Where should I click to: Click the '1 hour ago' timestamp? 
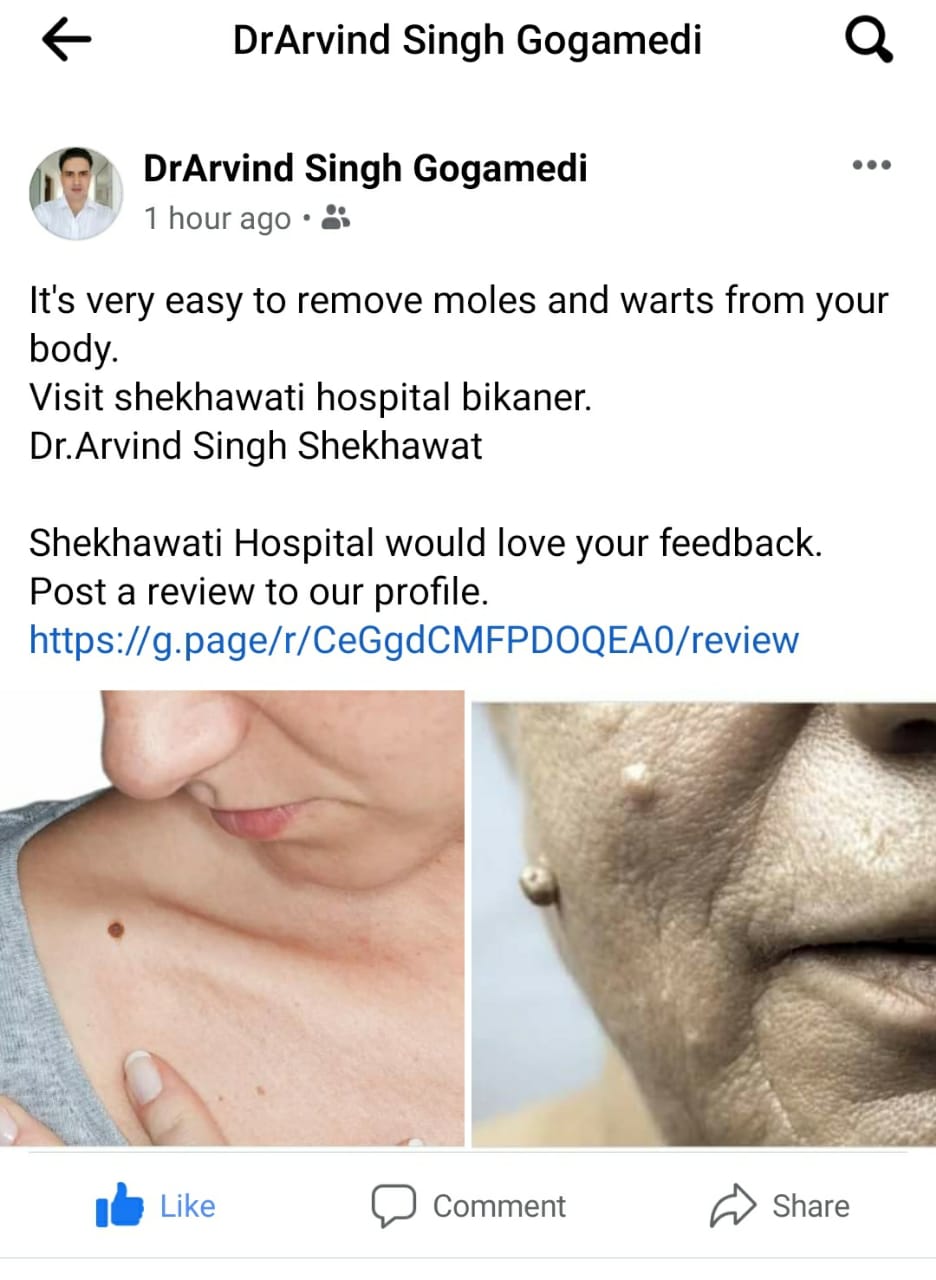point(217,218)
